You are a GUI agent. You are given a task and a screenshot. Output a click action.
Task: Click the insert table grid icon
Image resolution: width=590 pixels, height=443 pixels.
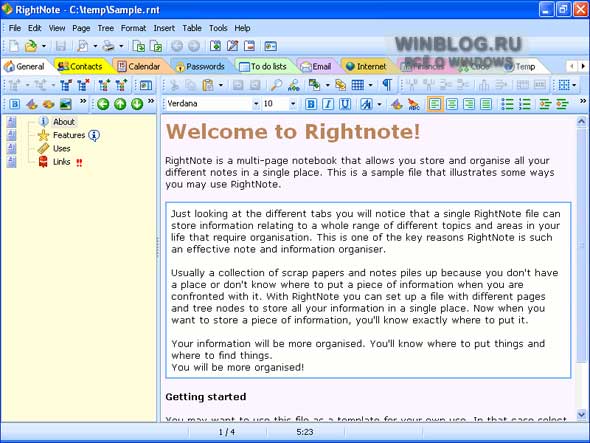tap(357, 85)
